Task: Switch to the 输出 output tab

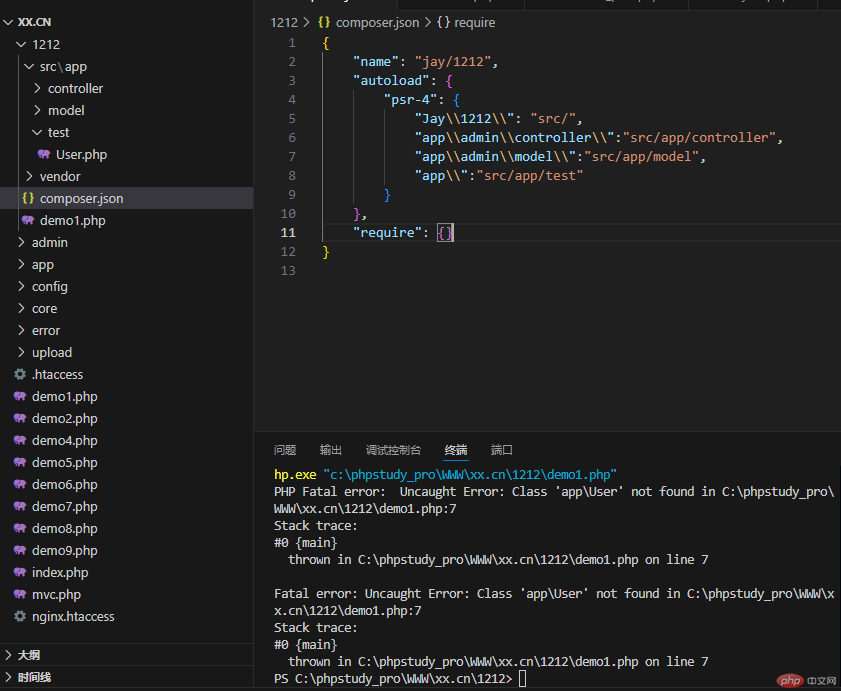Action: click(x=330, y=450)
